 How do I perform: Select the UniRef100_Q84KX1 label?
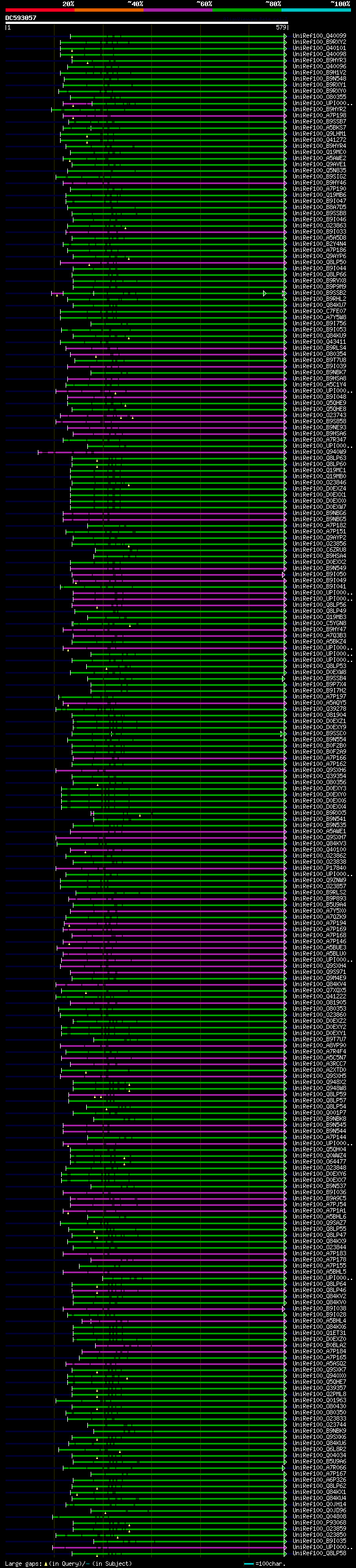click(x=319, y=1492)
